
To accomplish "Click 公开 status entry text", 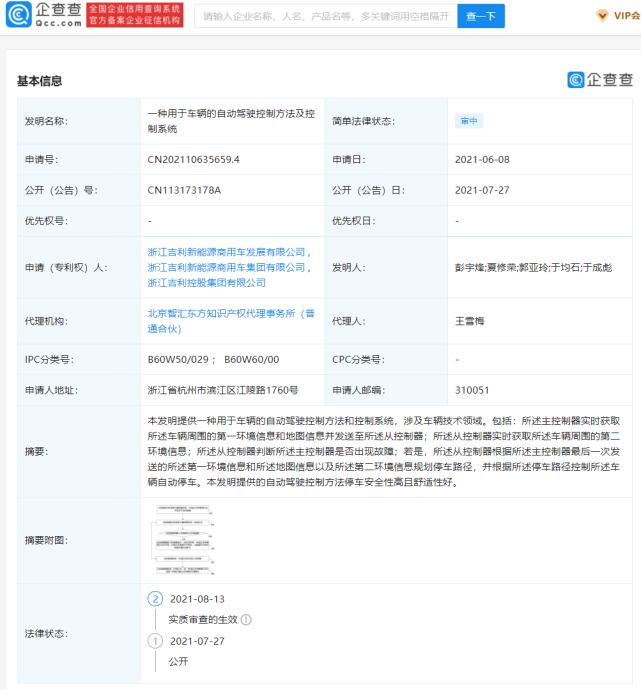I will click(178, 662).
